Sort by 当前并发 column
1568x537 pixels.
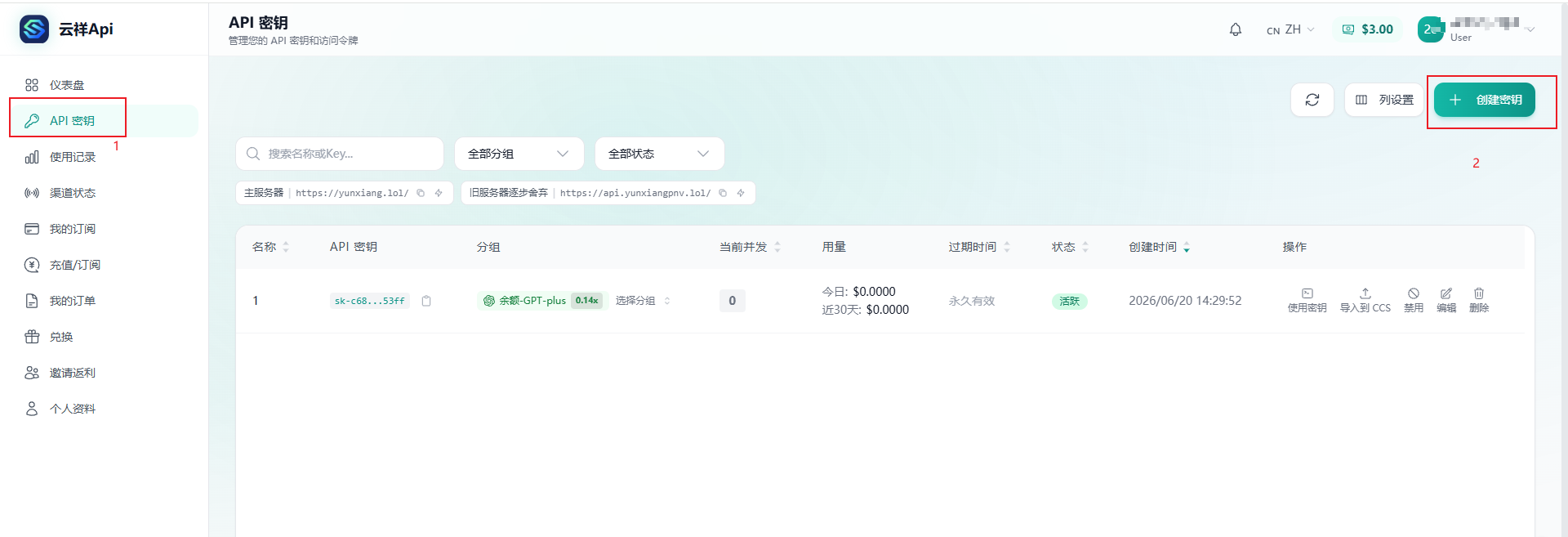pyautogui.click(x=750, y=247)
